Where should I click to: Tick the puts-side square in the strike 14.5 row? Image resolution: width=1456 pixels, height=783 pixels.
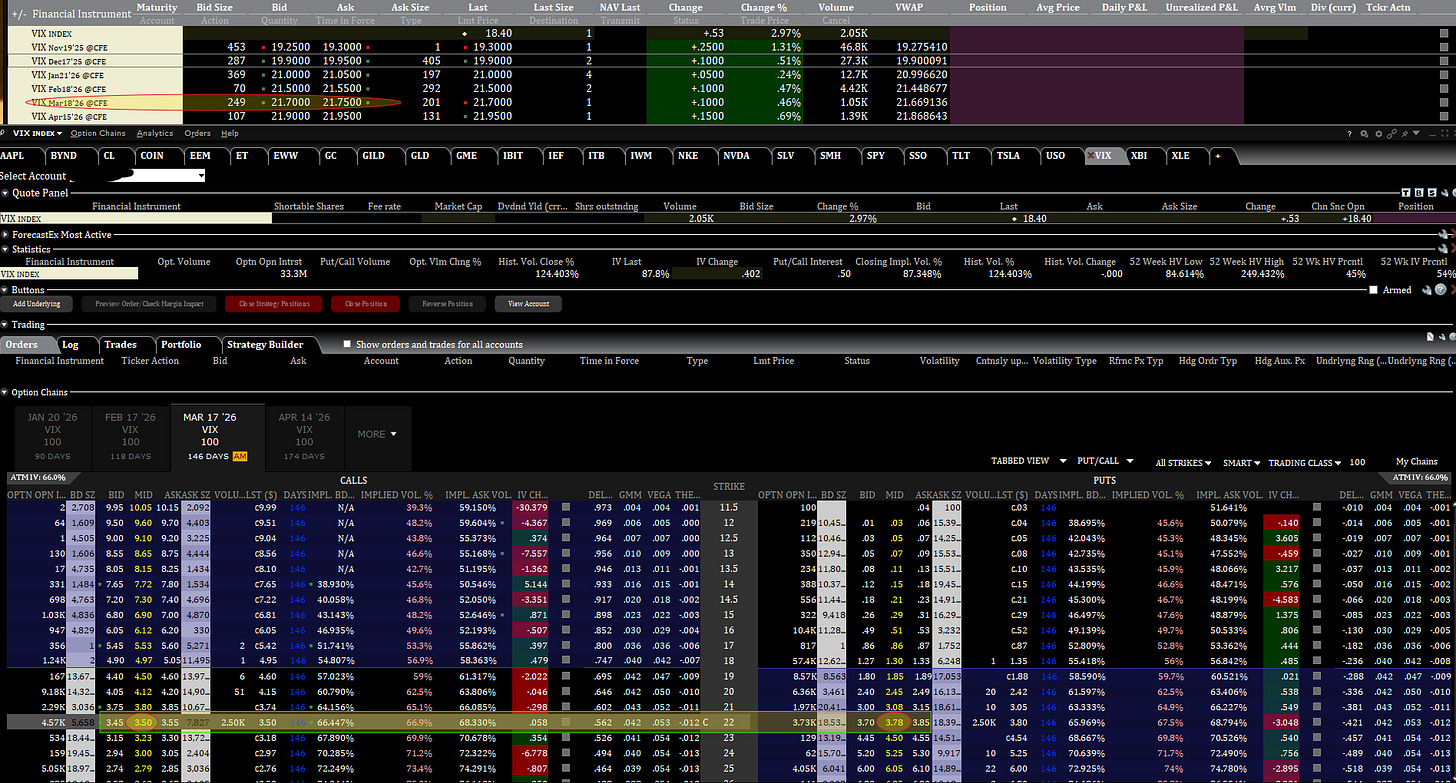point(1317,598)
